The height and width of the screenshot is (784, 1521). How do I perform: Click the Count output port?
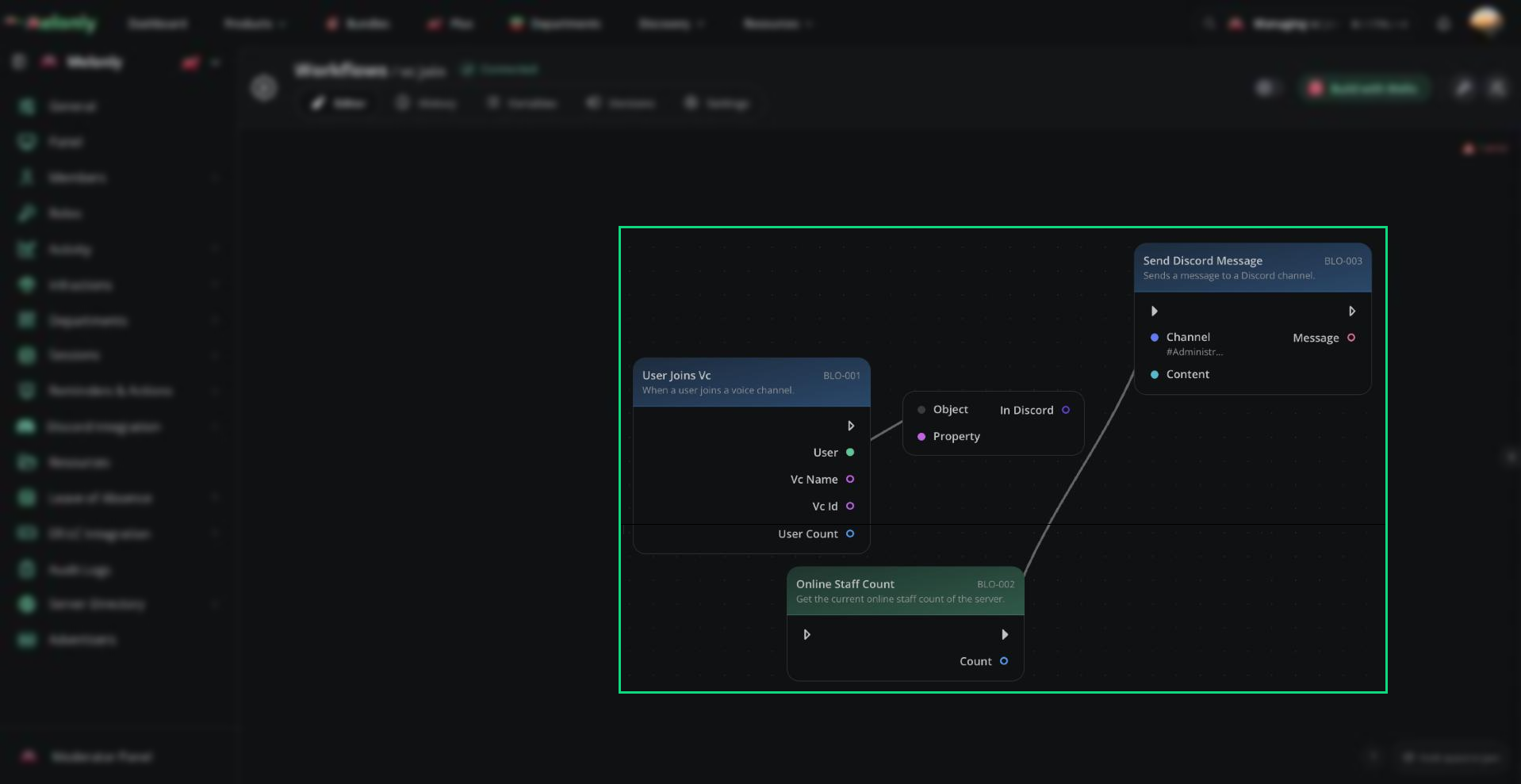point(1004,661)
